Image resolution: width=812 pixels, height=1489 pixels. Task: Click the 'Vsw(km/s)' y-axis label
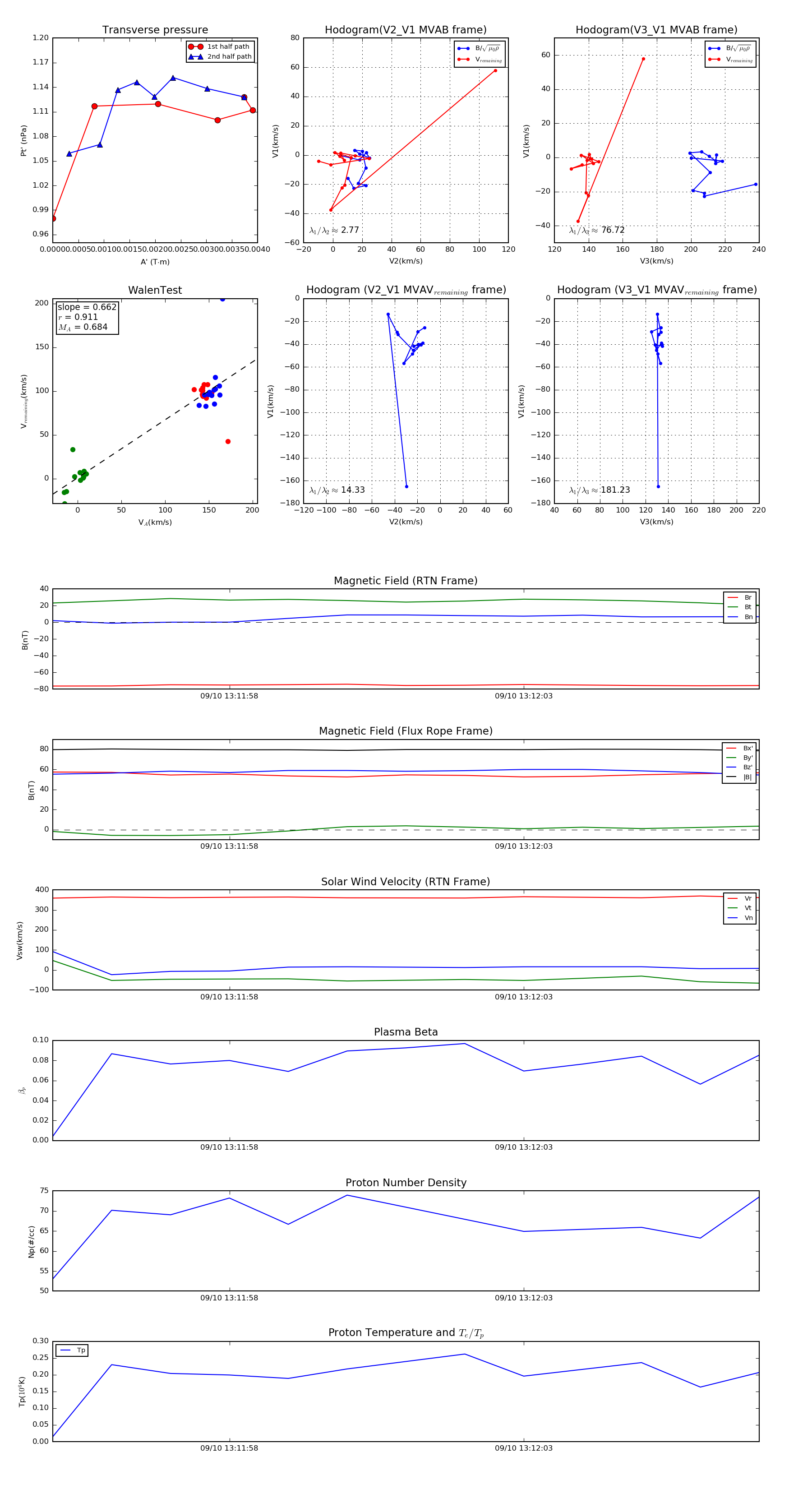coord(20,940)
